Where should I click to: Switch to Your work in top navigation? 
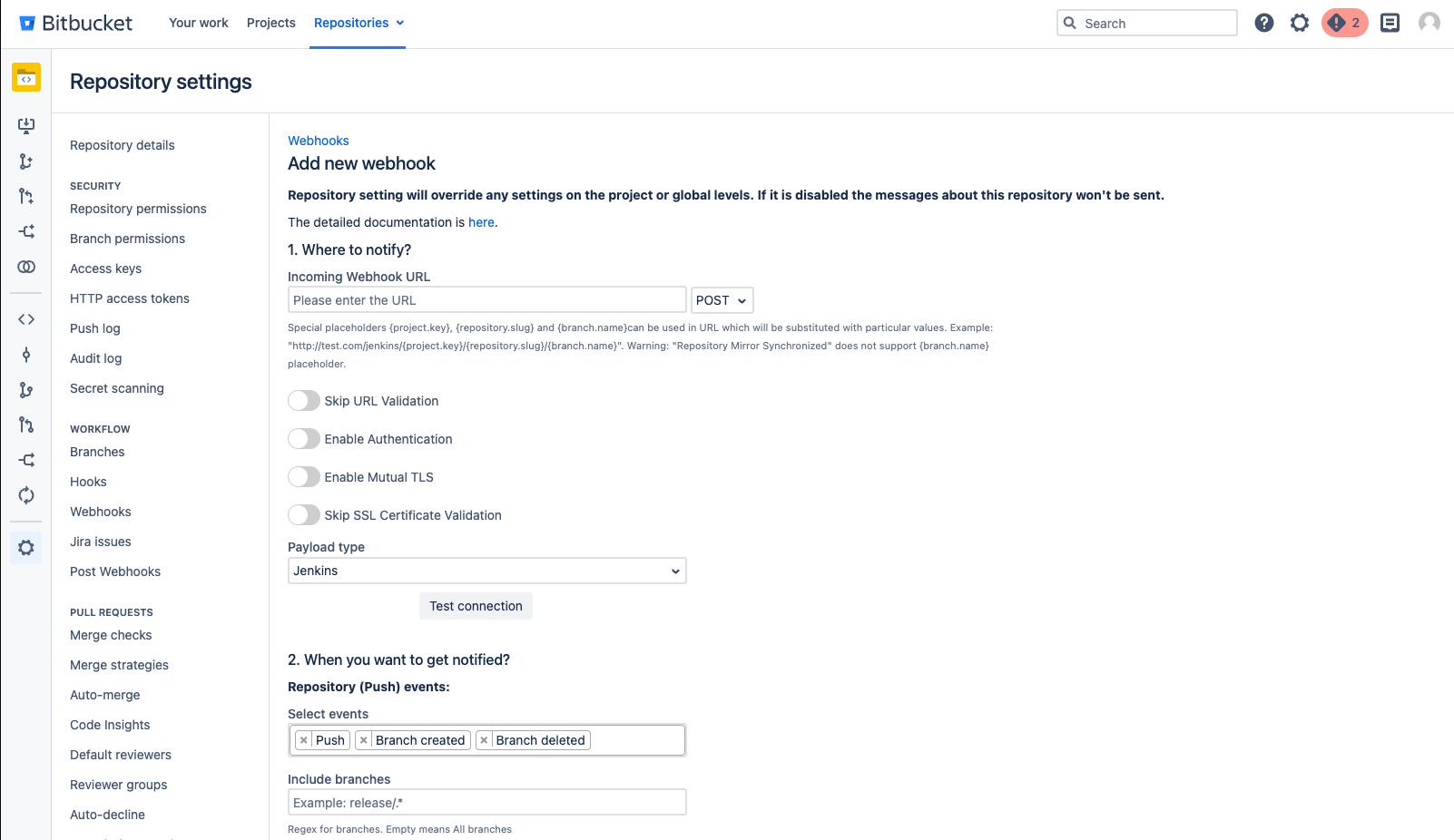tap(198, 23)
